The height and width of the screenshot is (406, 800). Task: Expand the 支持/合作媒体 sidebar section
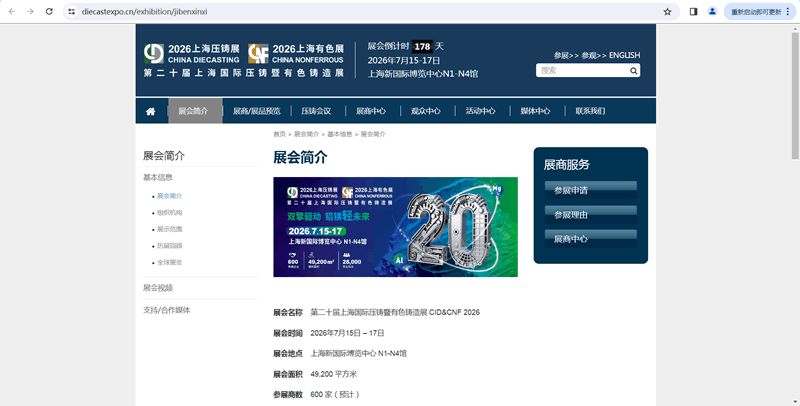tap(166, 310)
